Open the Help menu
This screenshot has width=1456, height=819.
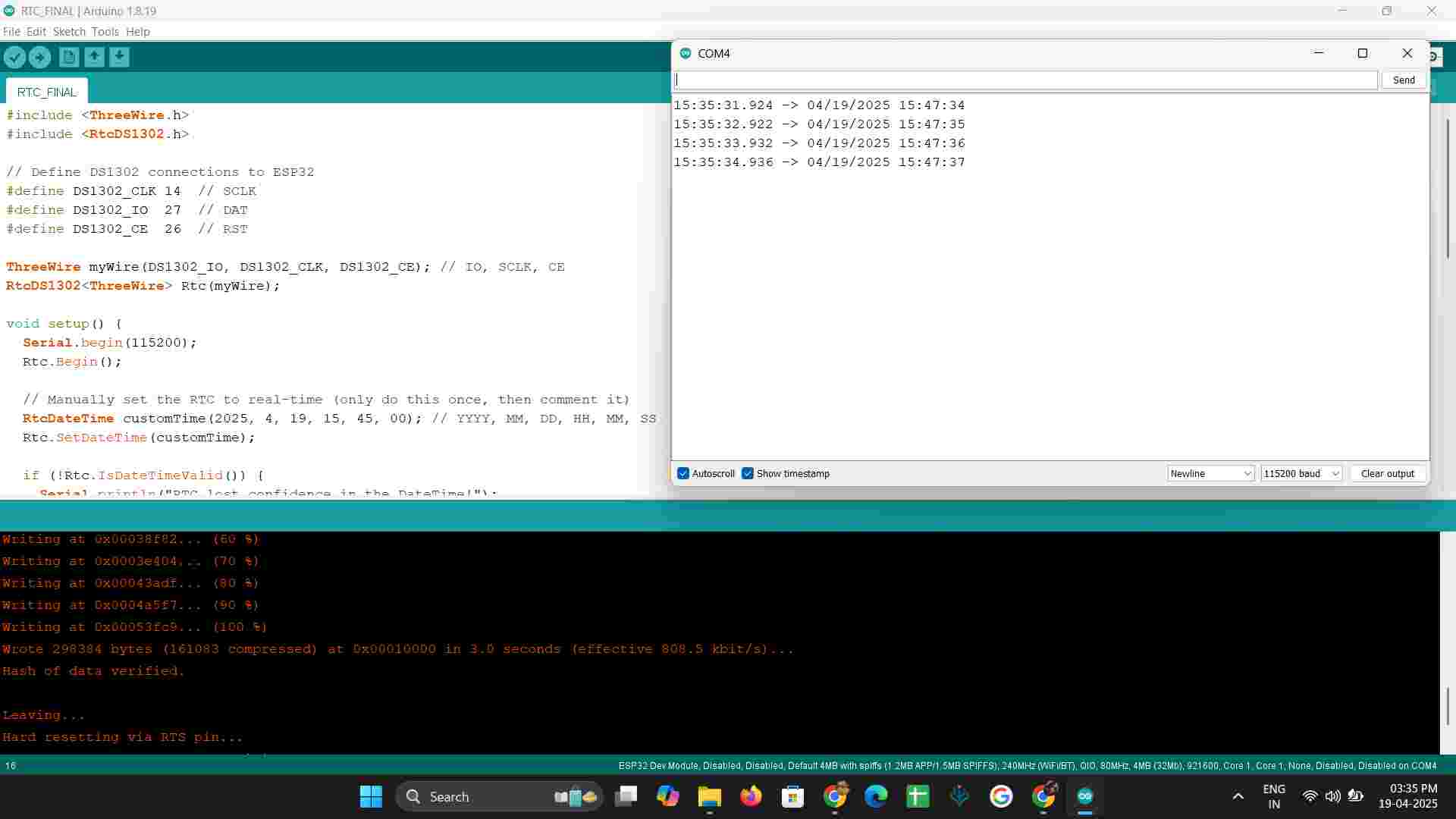pos(138,32)
